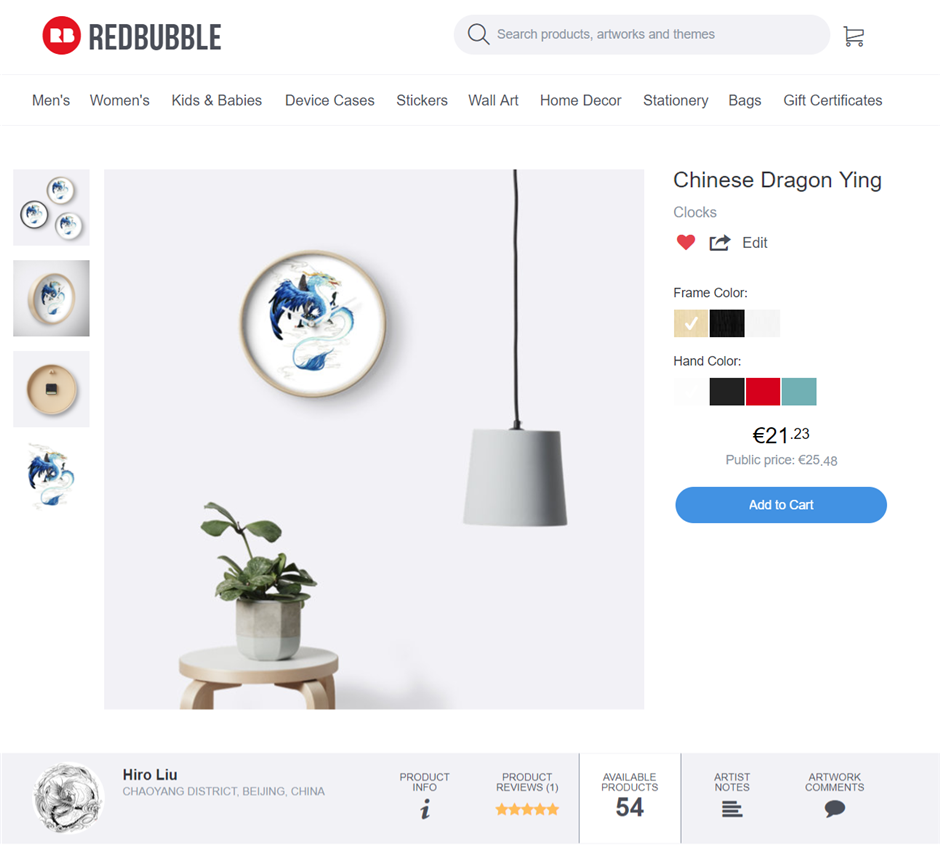
Task: Click Hiro Liu artist avatar
Action: [68, 798]
